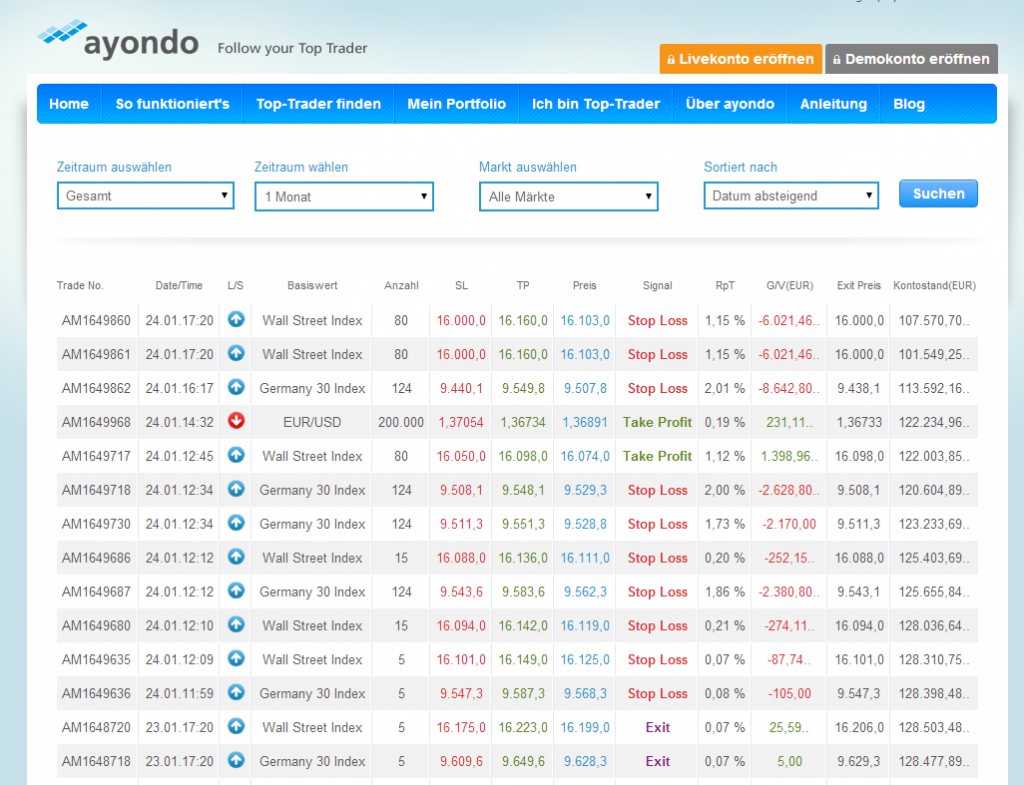This screenshot has height=785, width=1024.
Task: Click long arrow icon for trade AM1649717
Action: [x=236, y=456]
